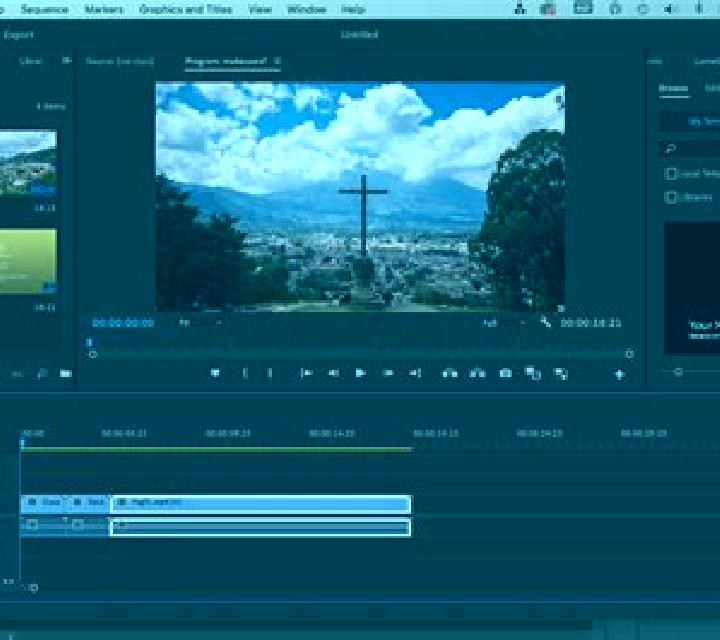The image size is (720, 640).
Task: Click the Export workspace button
Action: (18, 35)
